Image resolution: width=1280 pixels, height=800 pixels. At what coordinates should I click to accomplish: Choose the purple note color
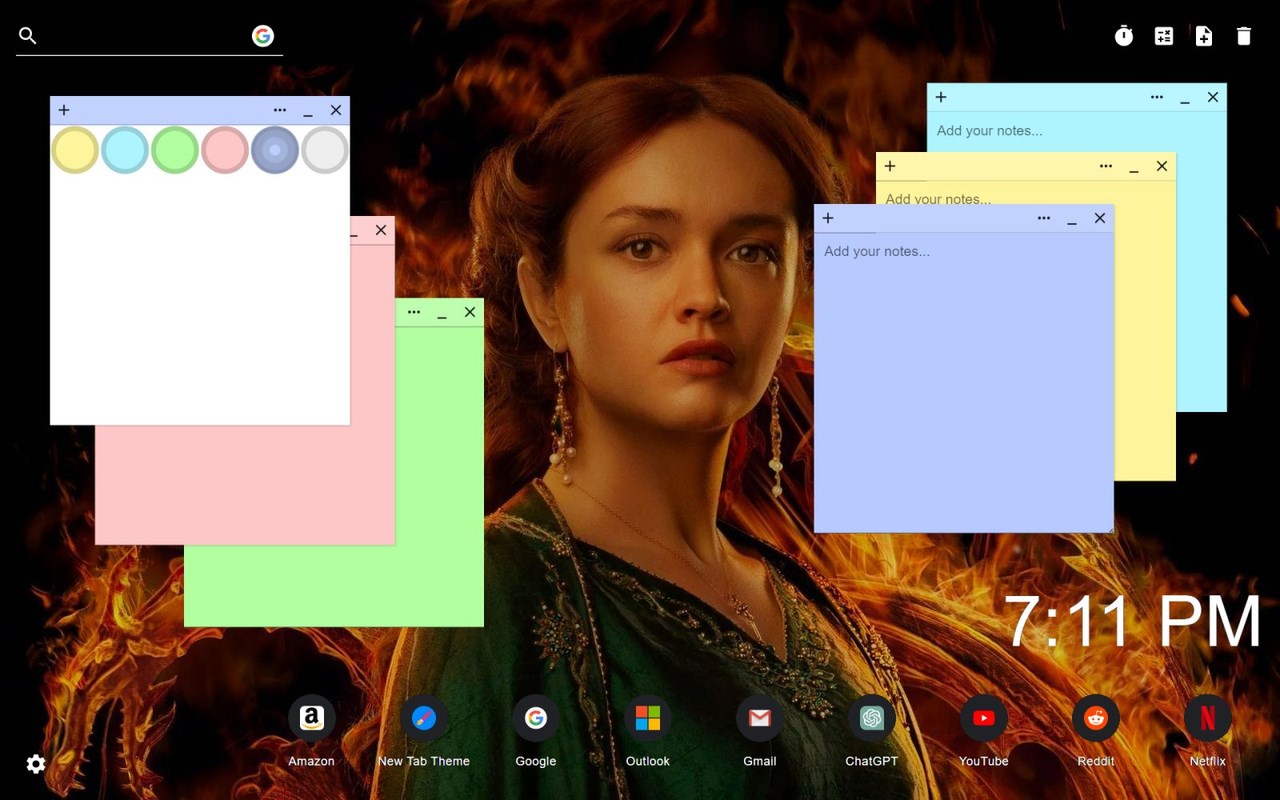point(275,150)
